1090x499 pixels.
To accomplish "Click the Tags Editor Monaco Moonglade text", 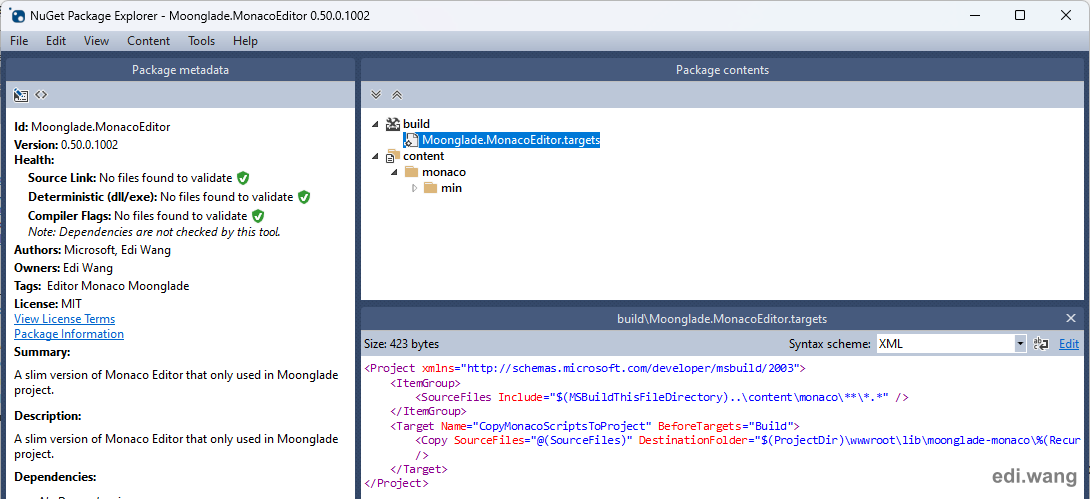I will (x=101, y=286).
